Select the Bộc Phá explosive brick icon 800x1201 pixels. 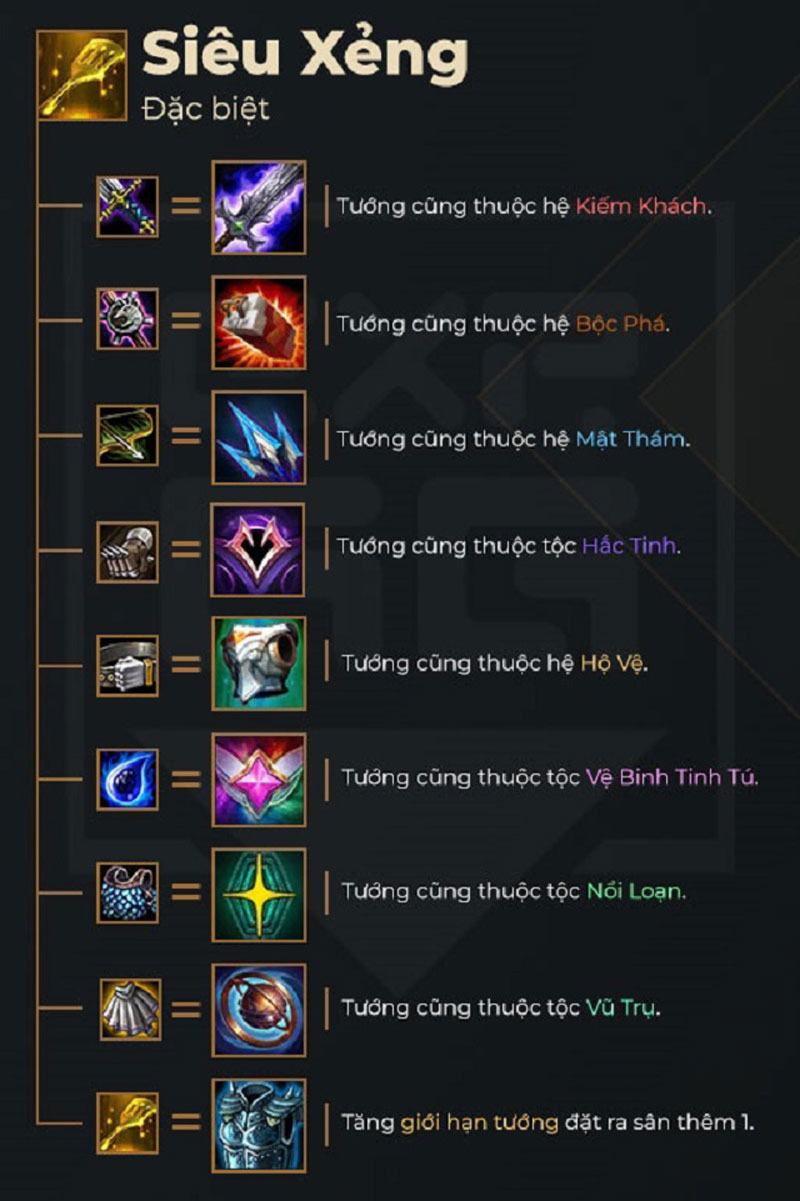pos(258,322)
